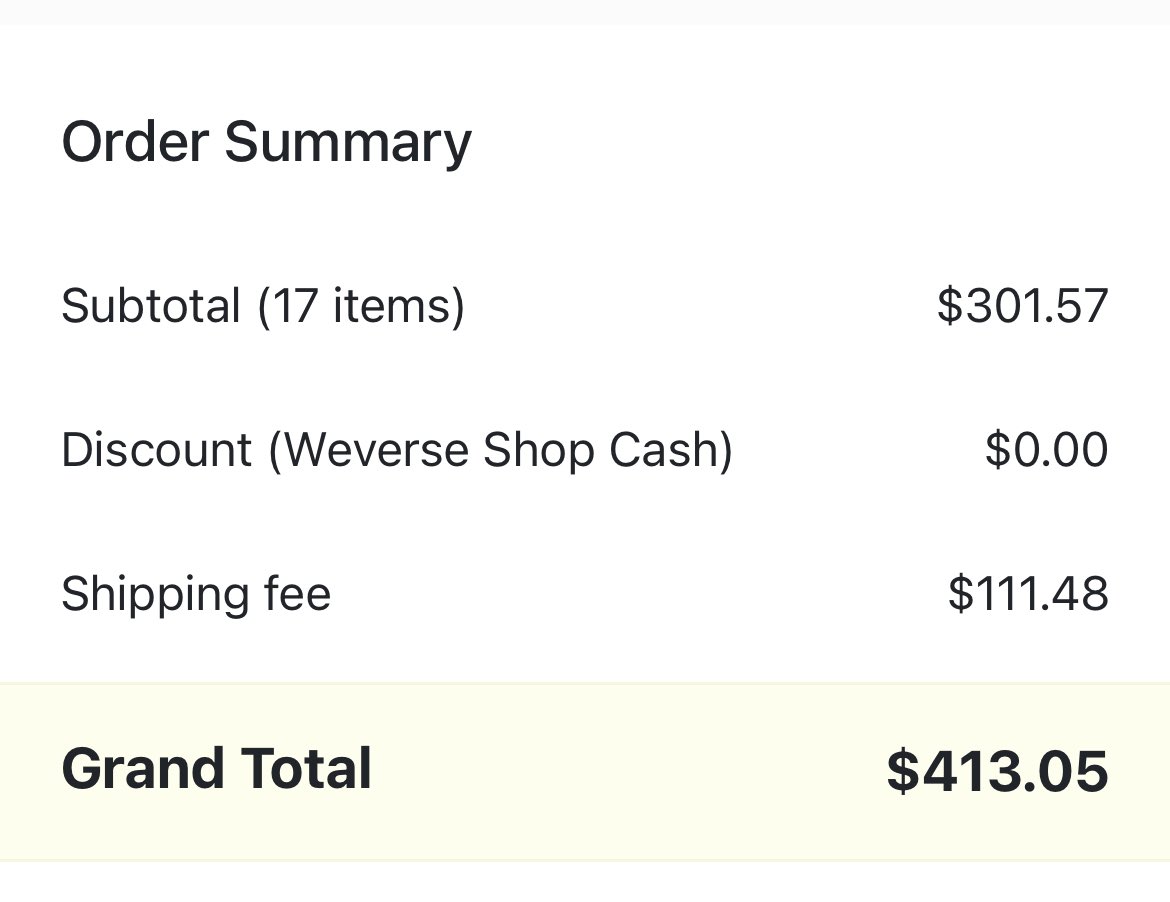Select the $413.05 grand total amount
This screenshot has width=1170, height=902.
[x=998, y=771]
